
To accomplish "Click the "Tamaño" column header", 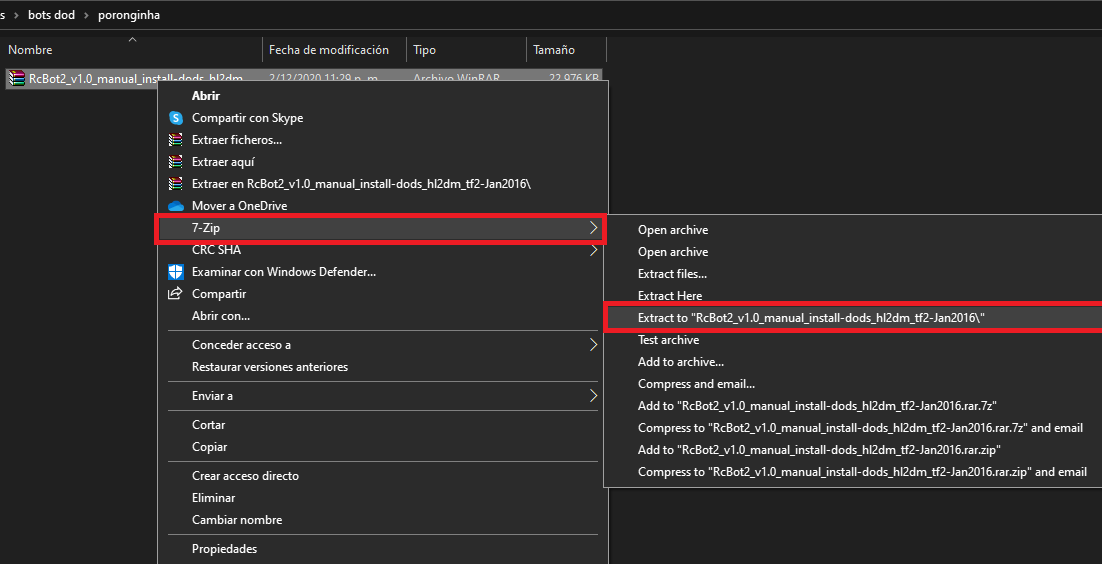I will [x=554, y=50].
